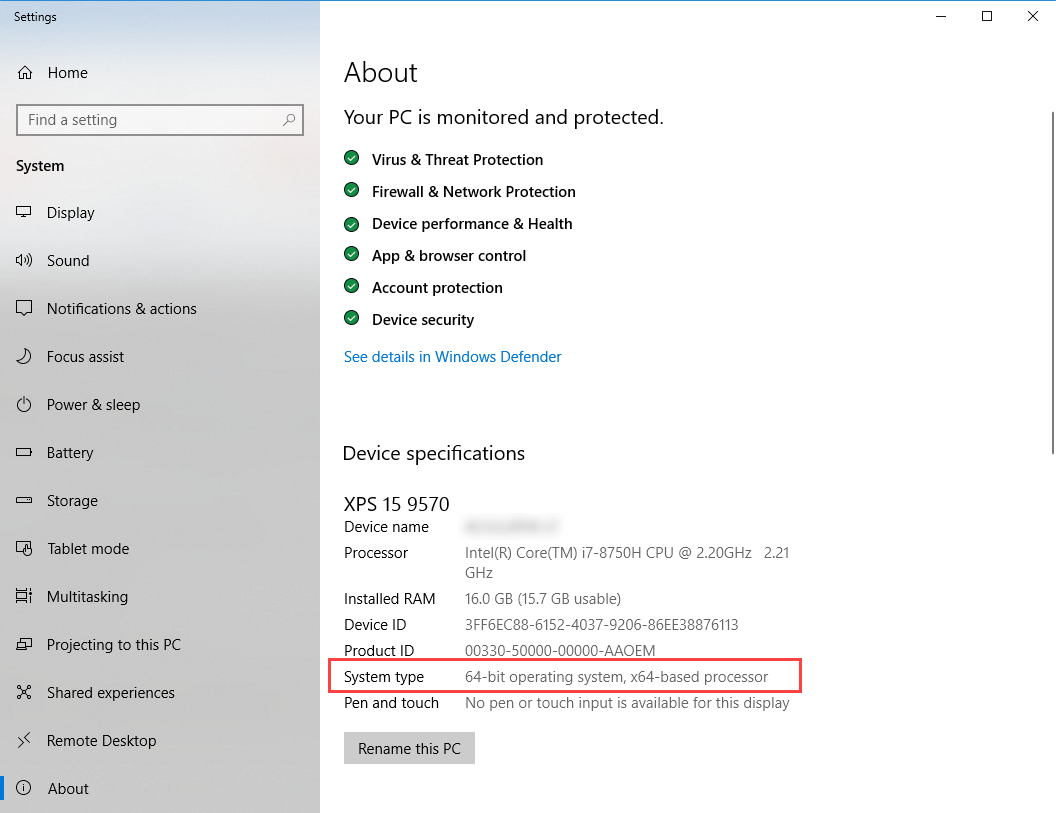Select Focus assist in sidebar
The image size is (1056, 813).
[x=160, y=356]
